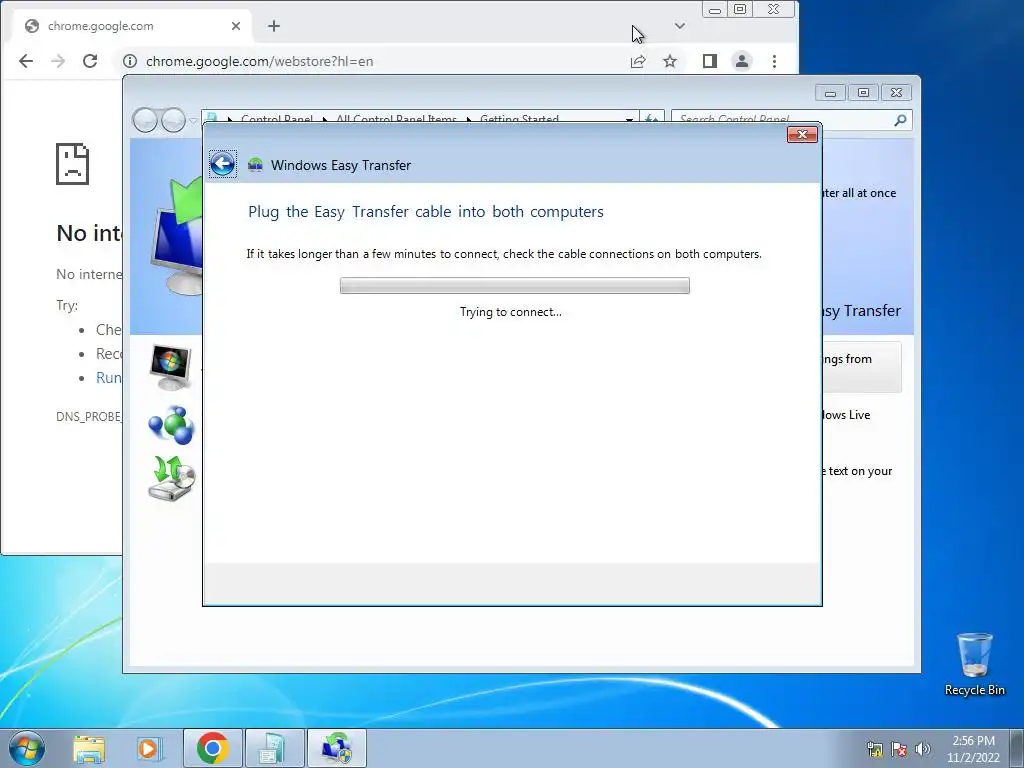Open the Chrome three-dot menu

point(775,61)
